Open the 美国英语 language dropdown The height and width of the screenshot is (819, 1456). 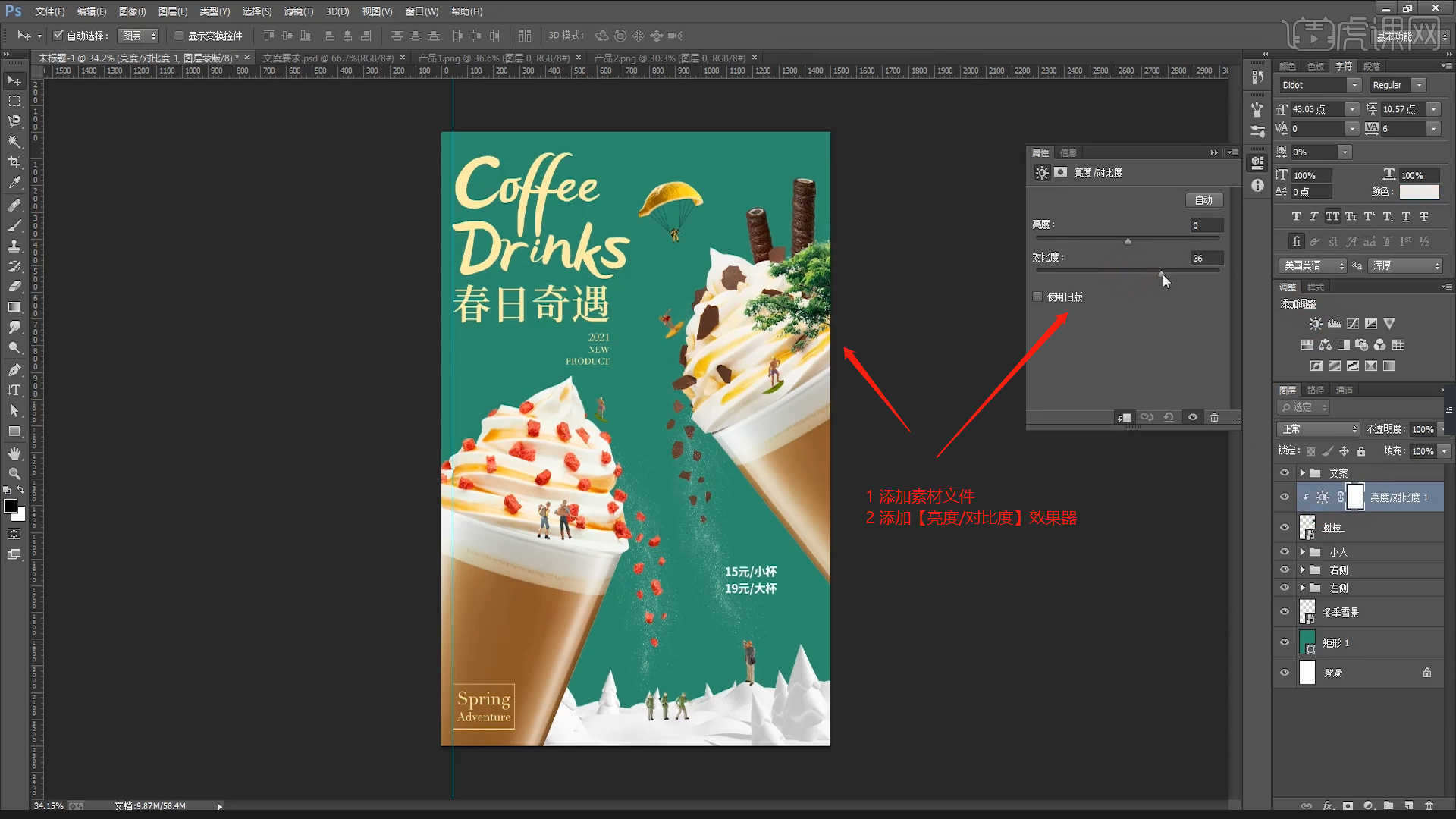[1313, 265]
